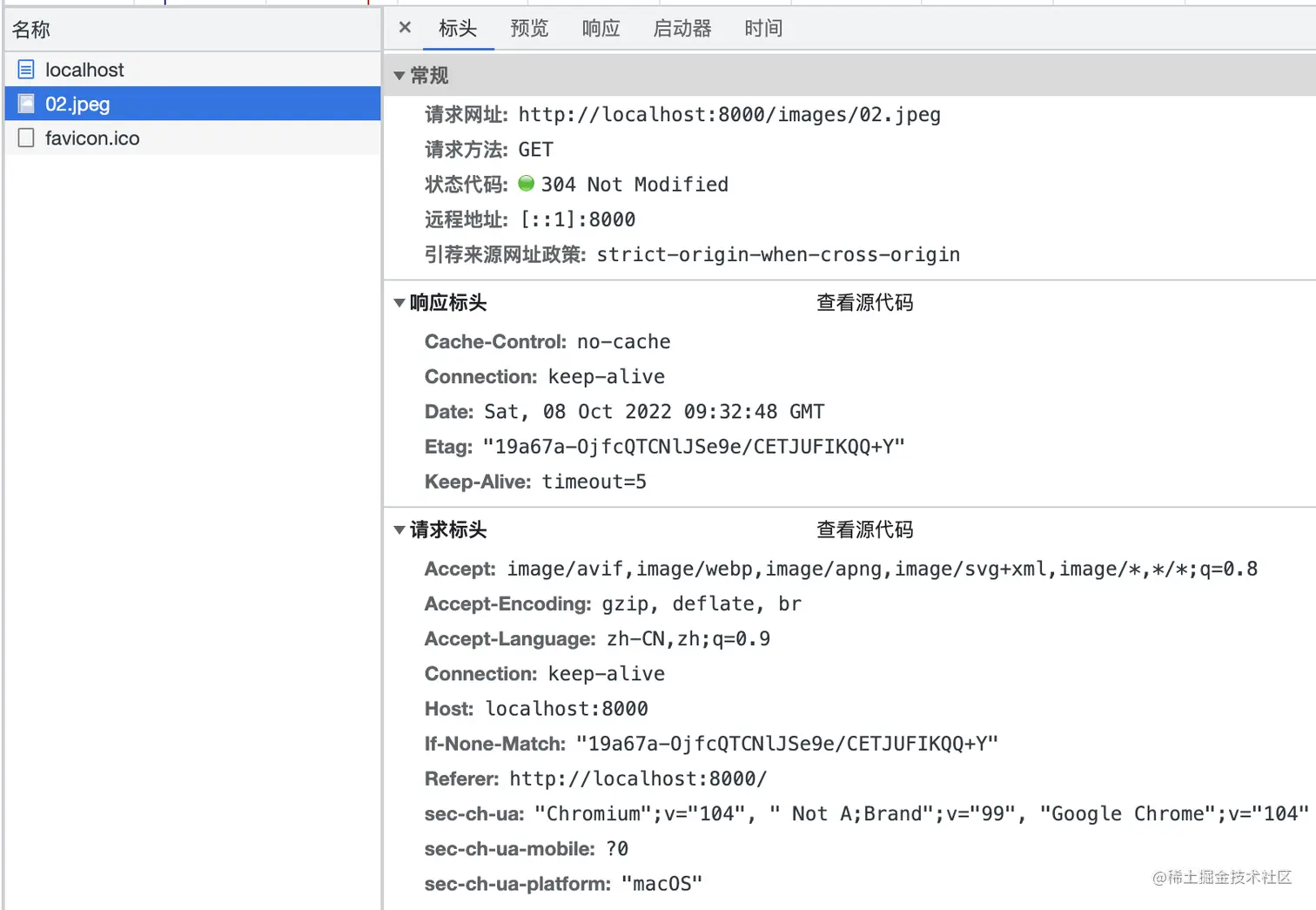The height and width of the screenshot is (910, 1316).
Task: Open the request URL http://localhost:8000/images/02.jpeg
Action: point(728,114)
